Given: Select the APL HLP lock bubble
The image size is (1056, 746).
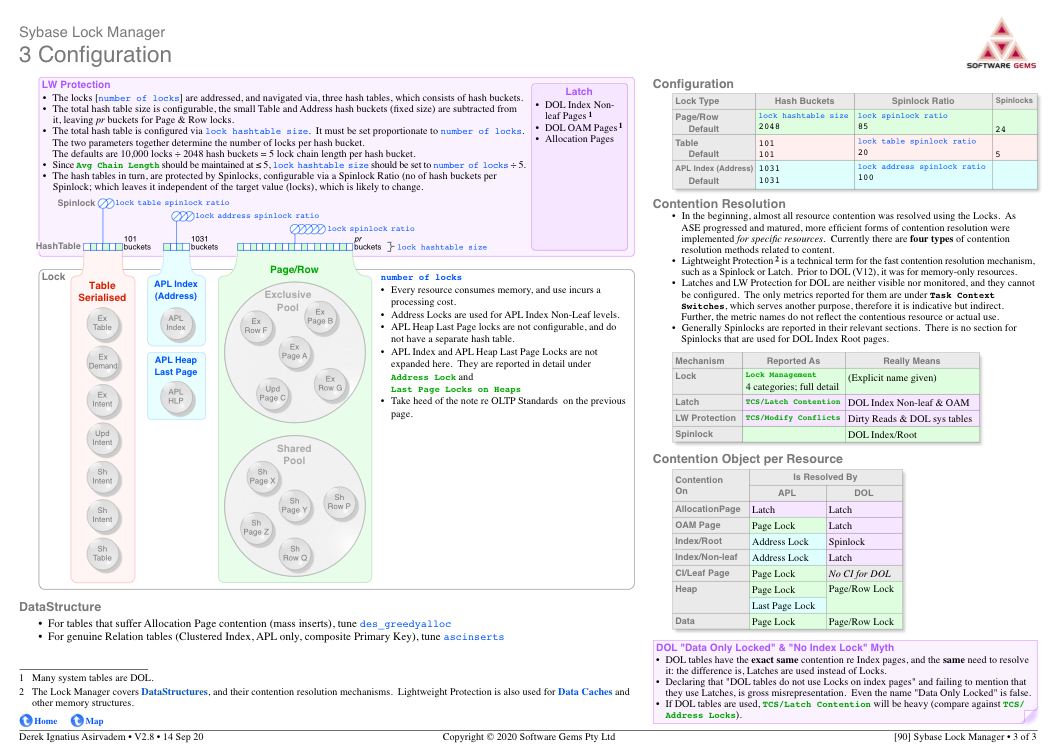Looking at the screenshot, I should point(176,396).
